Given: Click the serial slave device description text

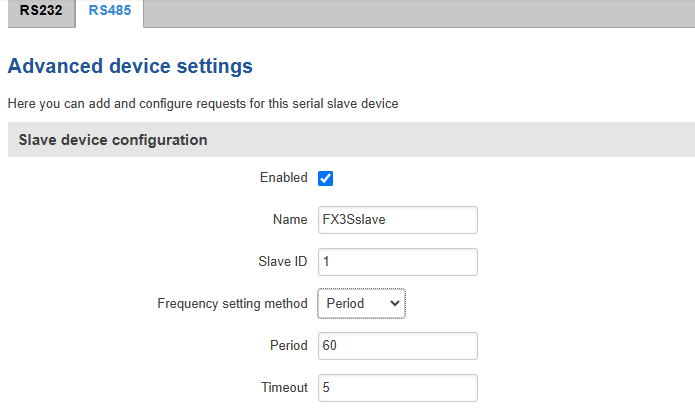Looking at the screenshot, I should coord(203,103).
